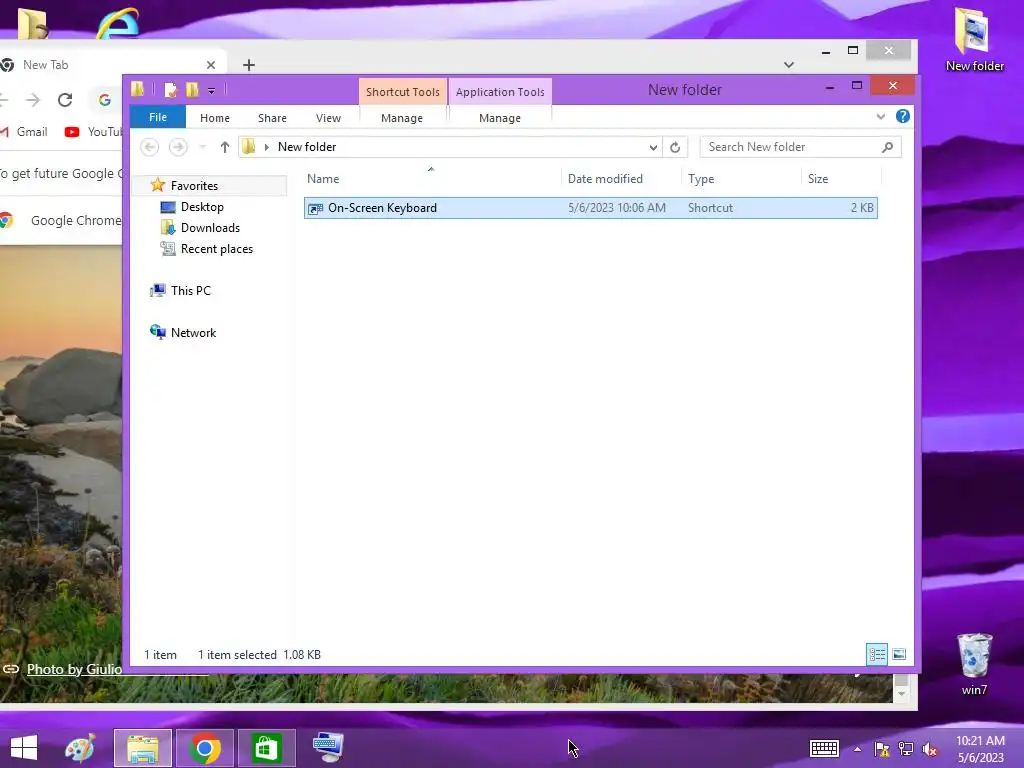Viewport: 1024px width, 768px height.
Task: Open Gmail bookmark in Chrome
Action: pyautogui.click(x=25, y=132)
